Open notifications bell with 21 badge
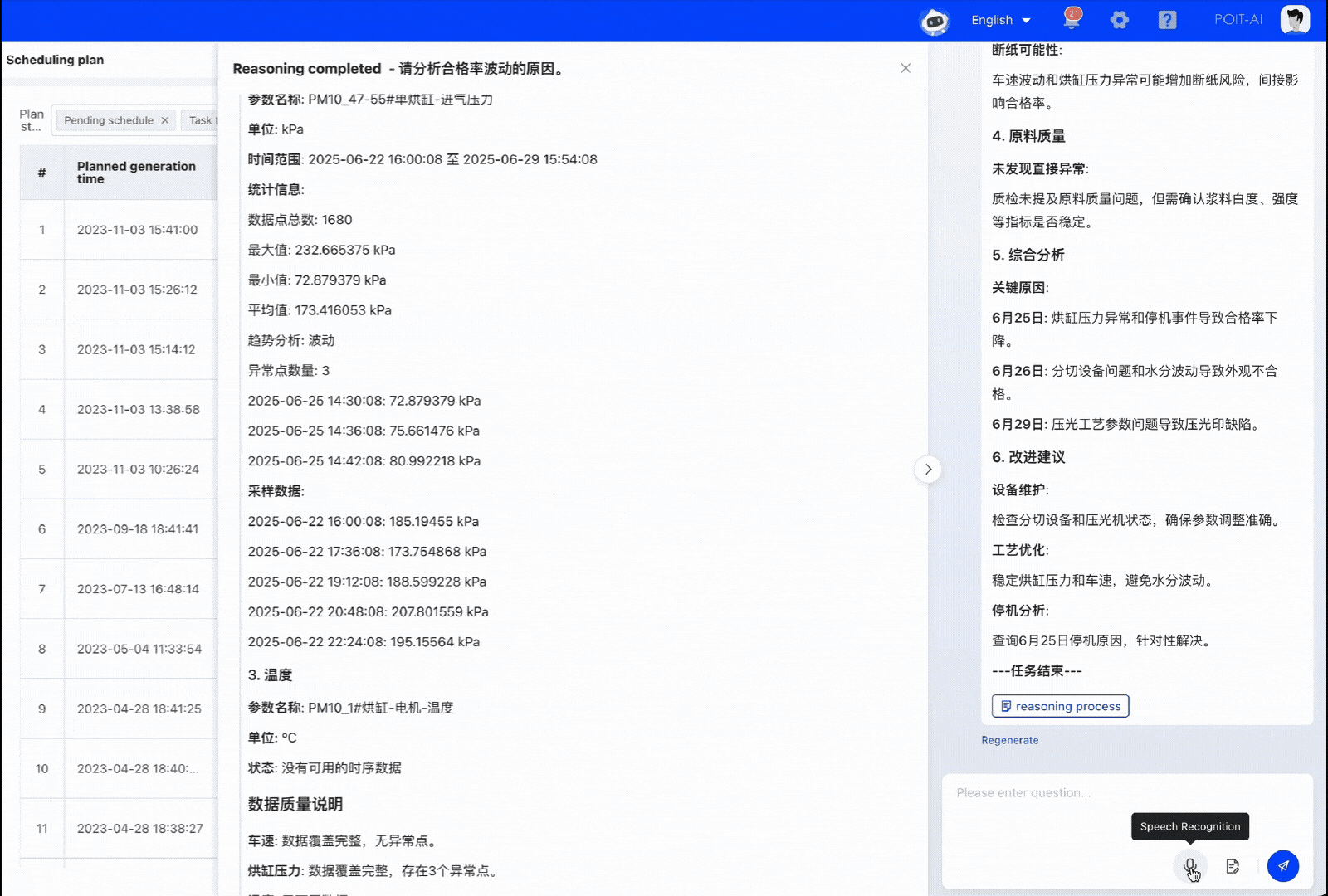The height and width of the screenshot is (896, 1328). pos(1072,19)
